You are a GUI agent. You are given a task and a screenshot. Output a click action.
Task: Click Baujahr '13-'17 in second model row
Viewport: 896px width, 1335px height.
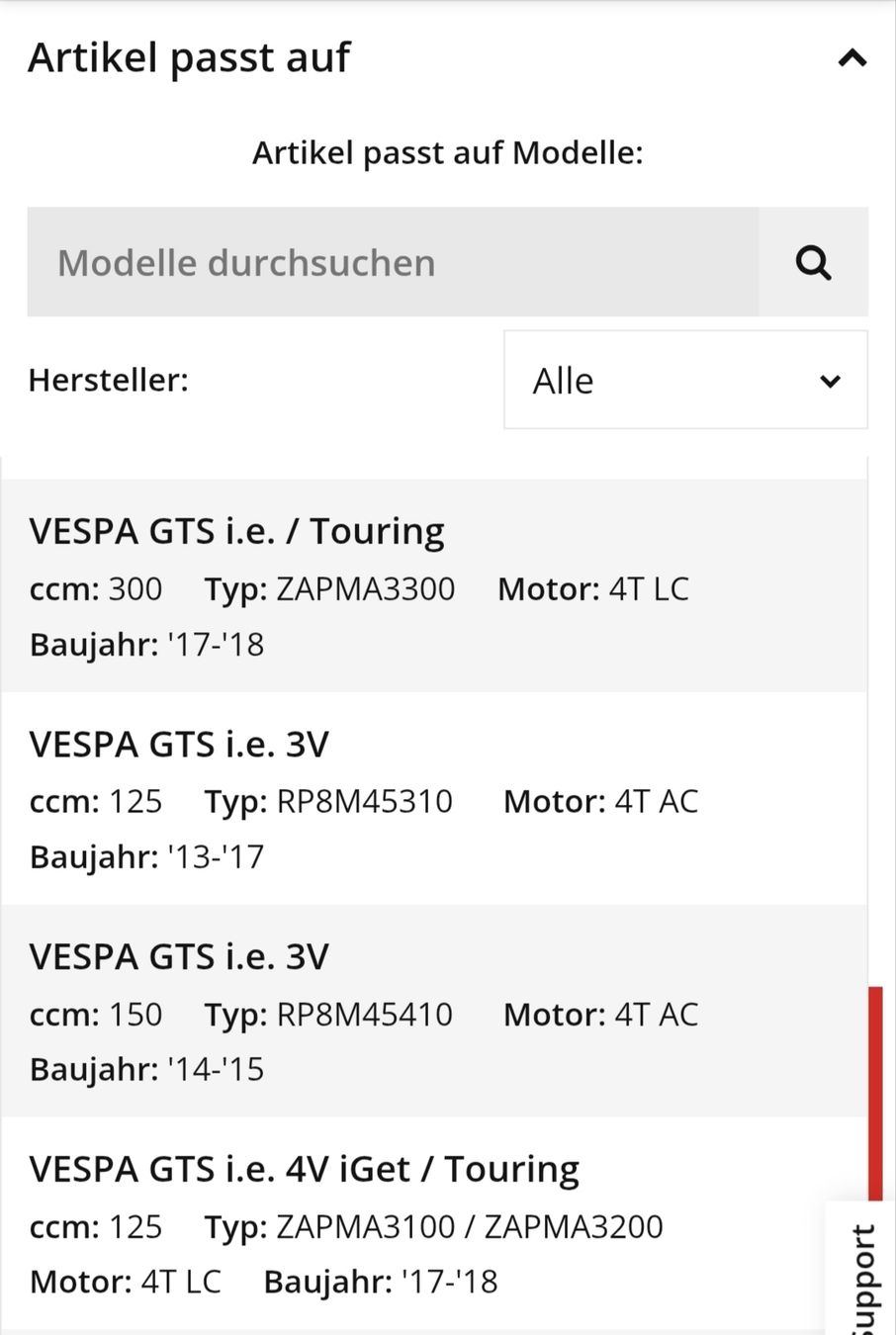coord(147,856)
